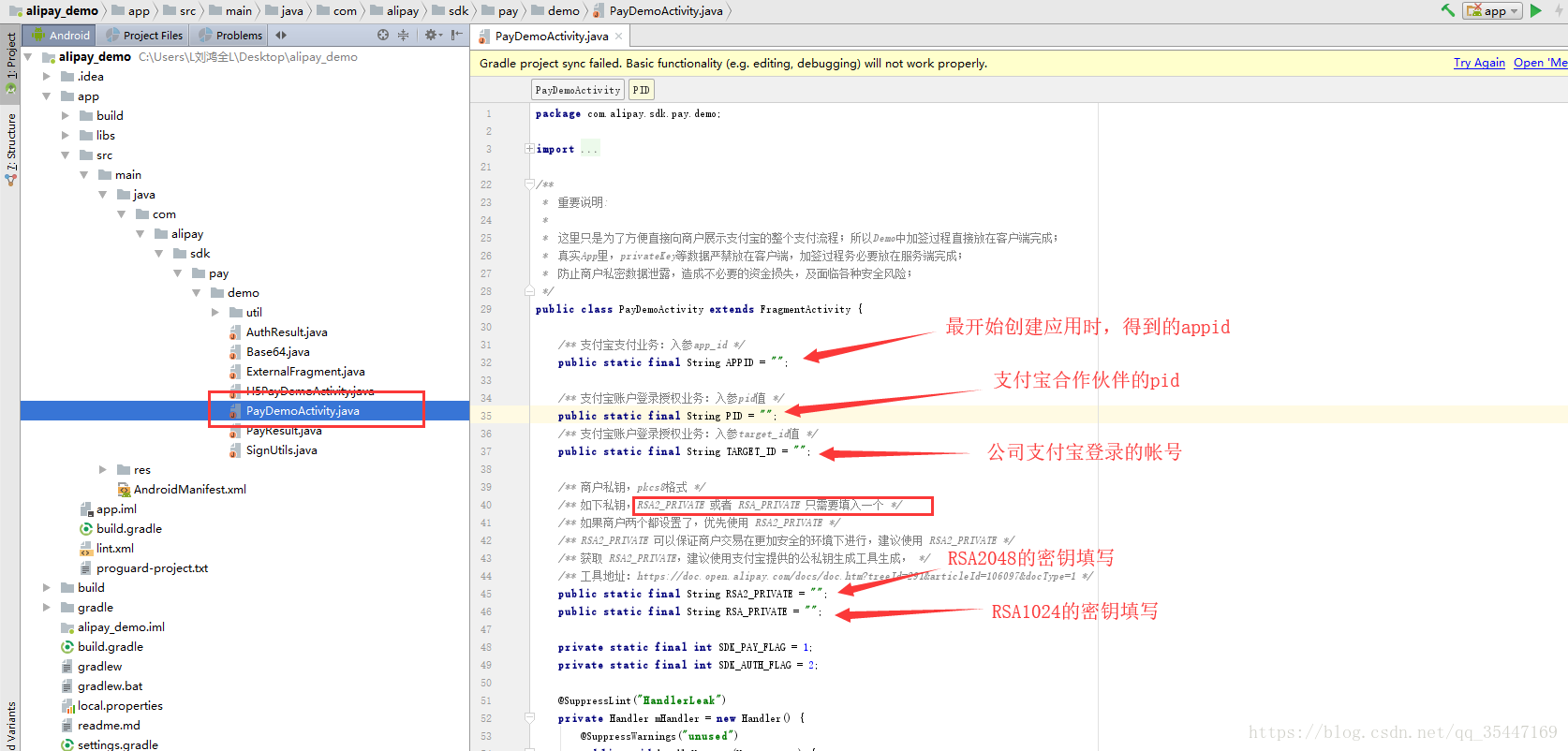This screenshot has height=751, width=1568.
Task: Expand the folded import block
Action: [x=529, y=149]
